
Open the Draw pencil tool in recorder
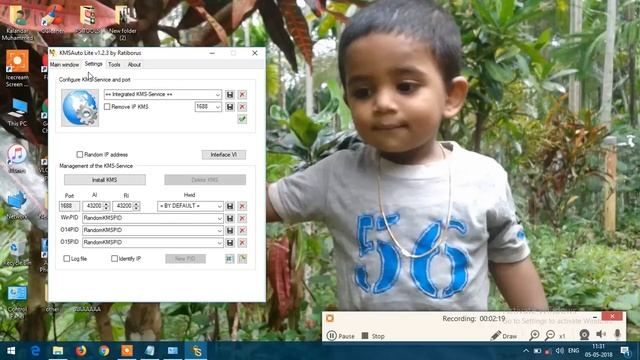coord(504,336)
